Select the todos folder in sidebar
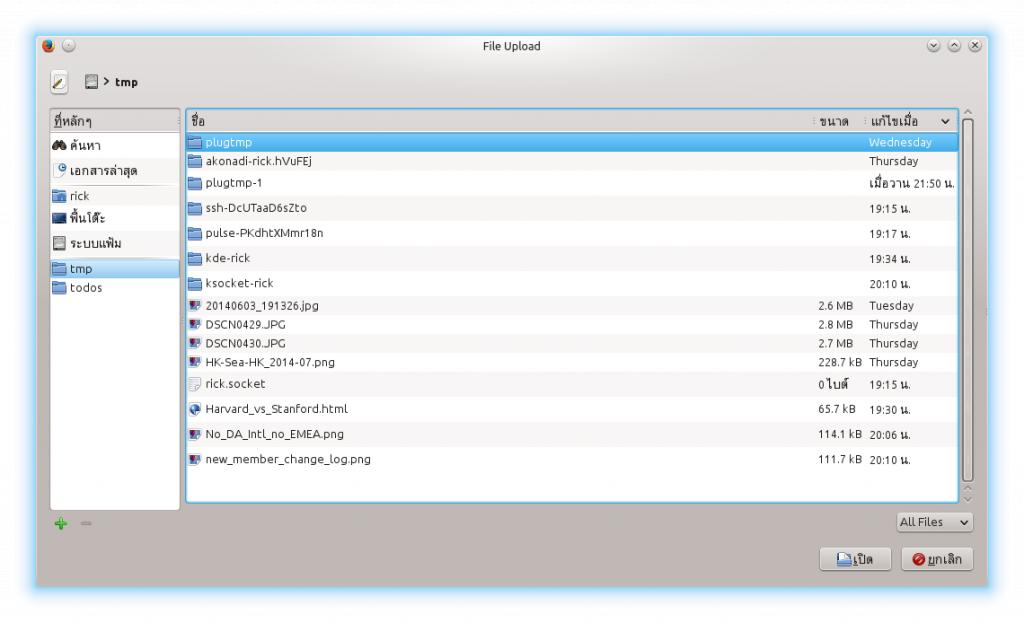 [x=86, y=288]
